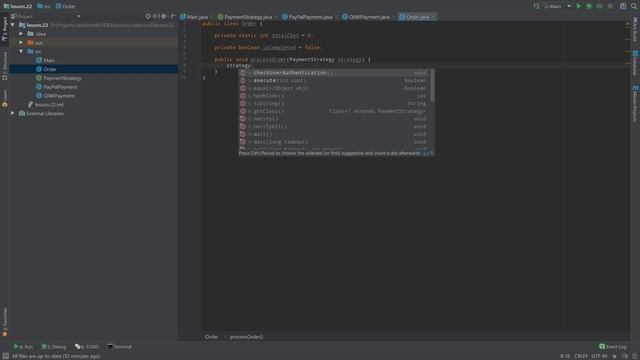This screenshot has height=360, width=640.
Task: Click the lock read-only icon in status bar
Action: pyautogui.click(x=614, y=356)
